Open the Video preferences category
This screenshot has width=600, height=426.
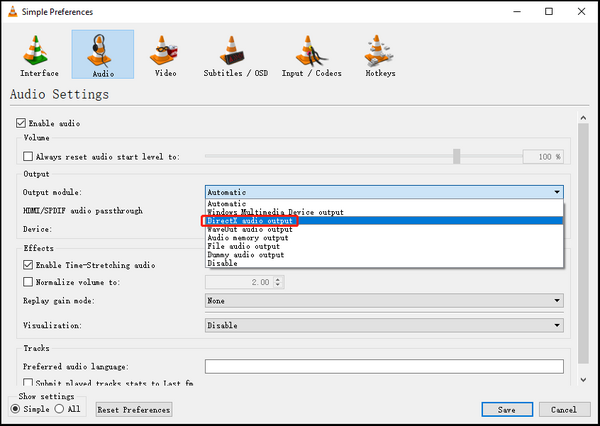165,53
